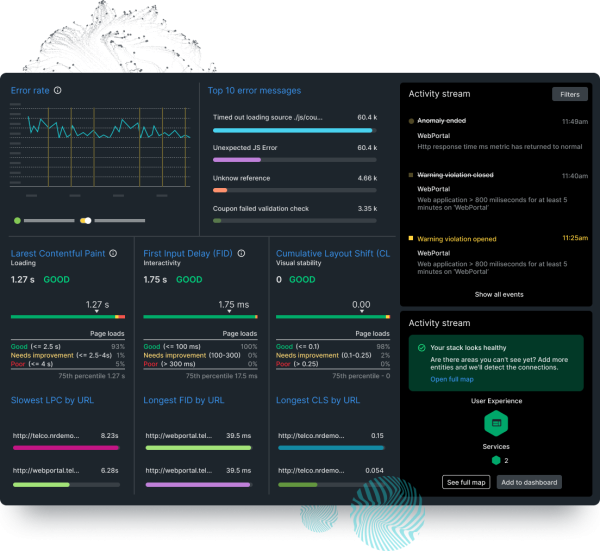The image size is (600, 551).
Task: Click the yellow Warning violation opened marker
Action: pos(411,238)
